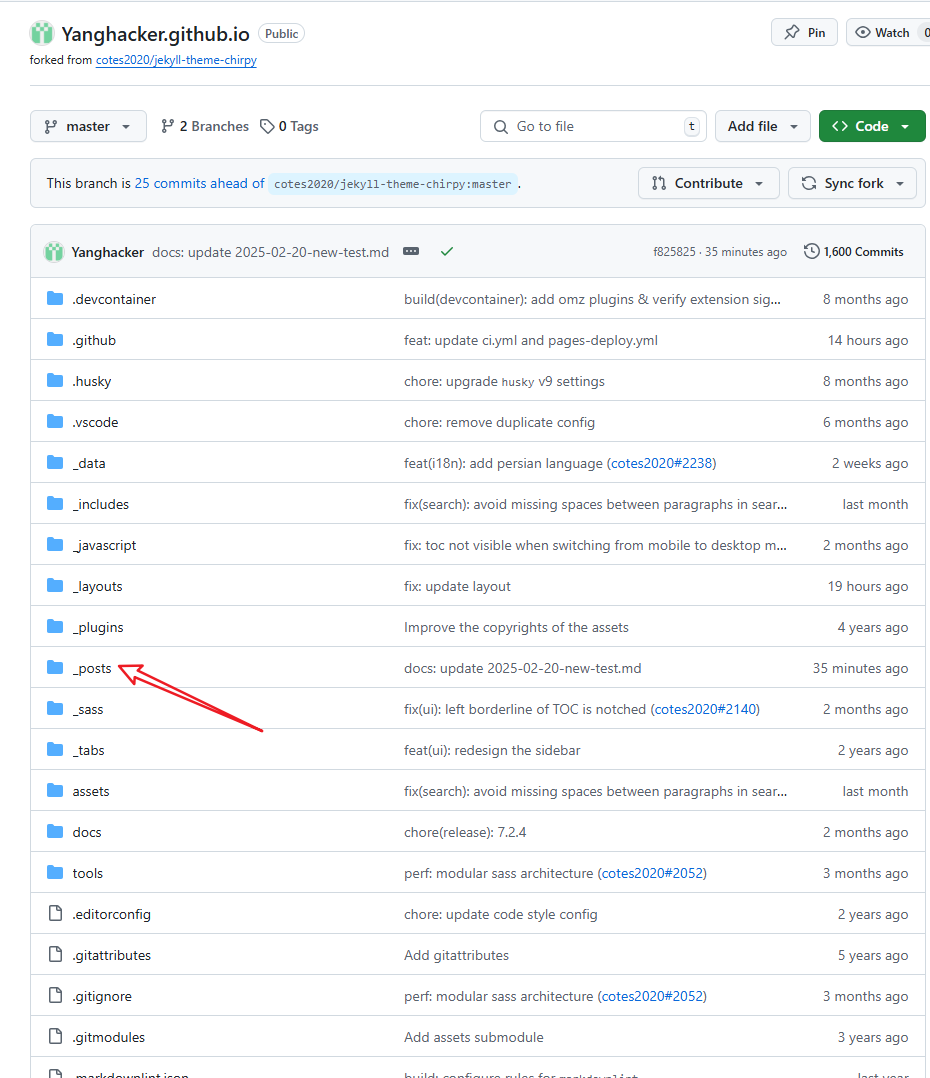Click the .devcontainer folder icon
Screen dimensions: 930x1078
55,298
